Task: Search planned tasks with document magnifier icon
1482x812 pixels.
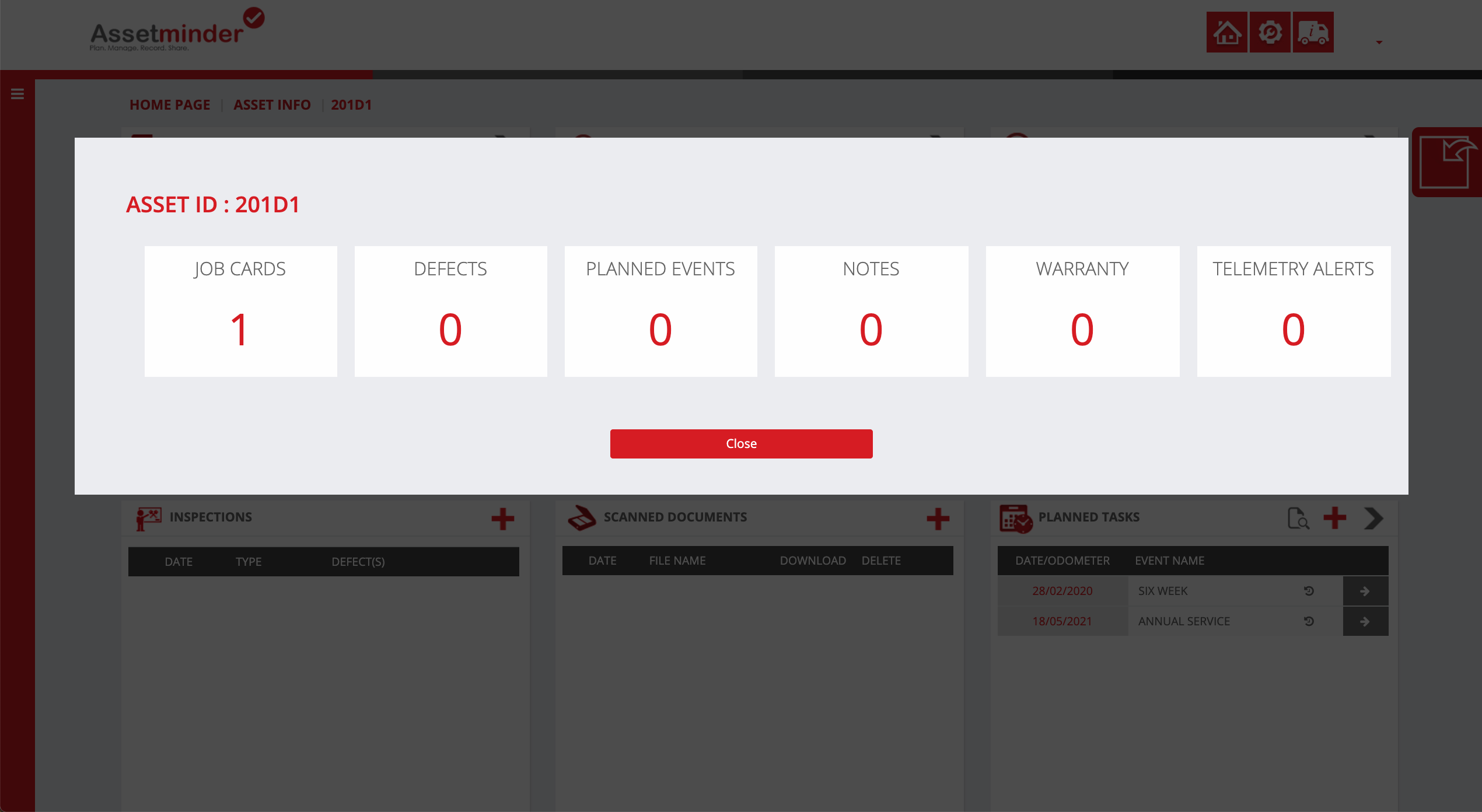Action: (1298, 518)
